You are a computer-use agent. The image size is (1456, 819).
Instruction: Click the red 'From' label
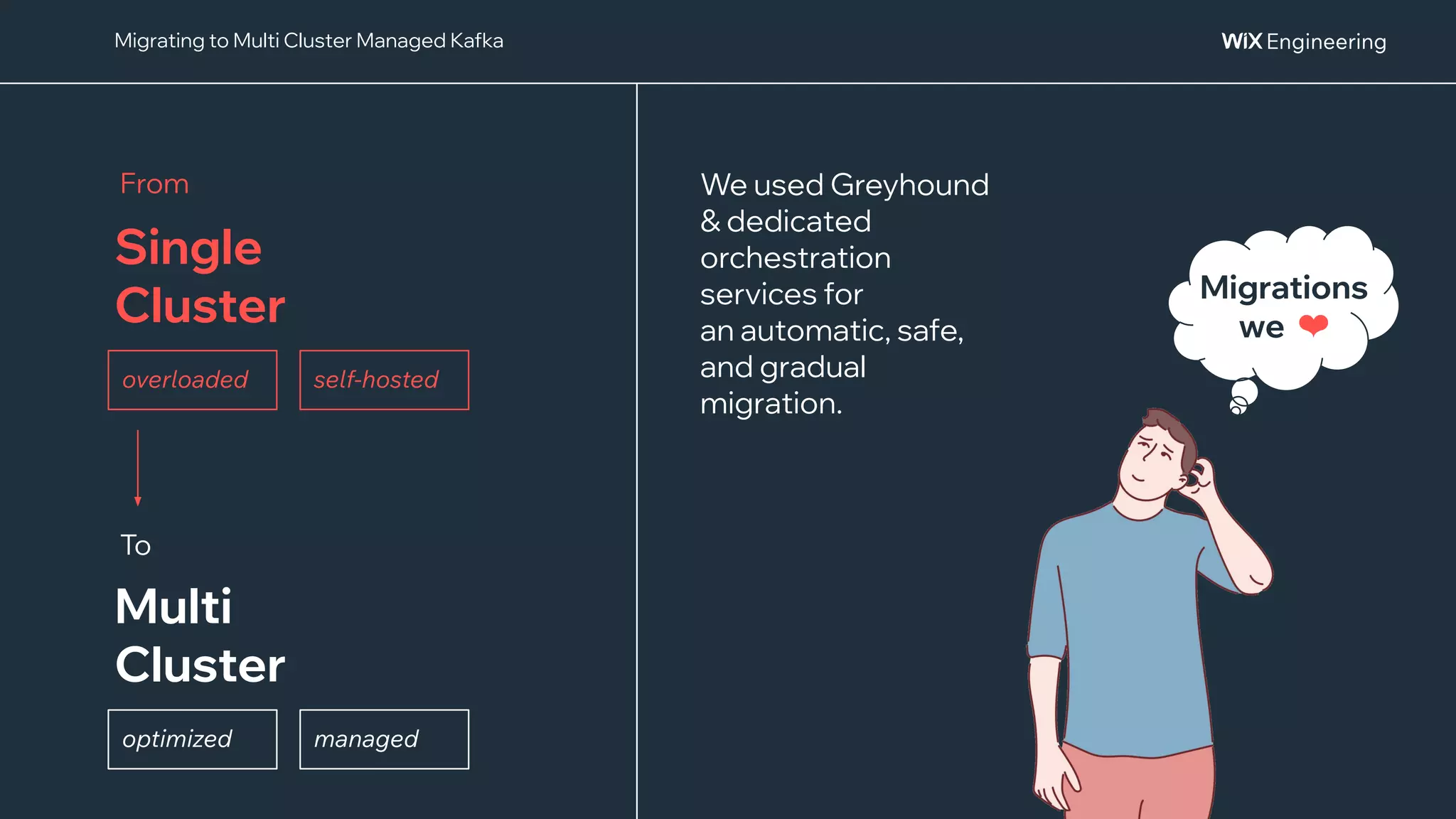pyautogui.click(x=154, y=184)
